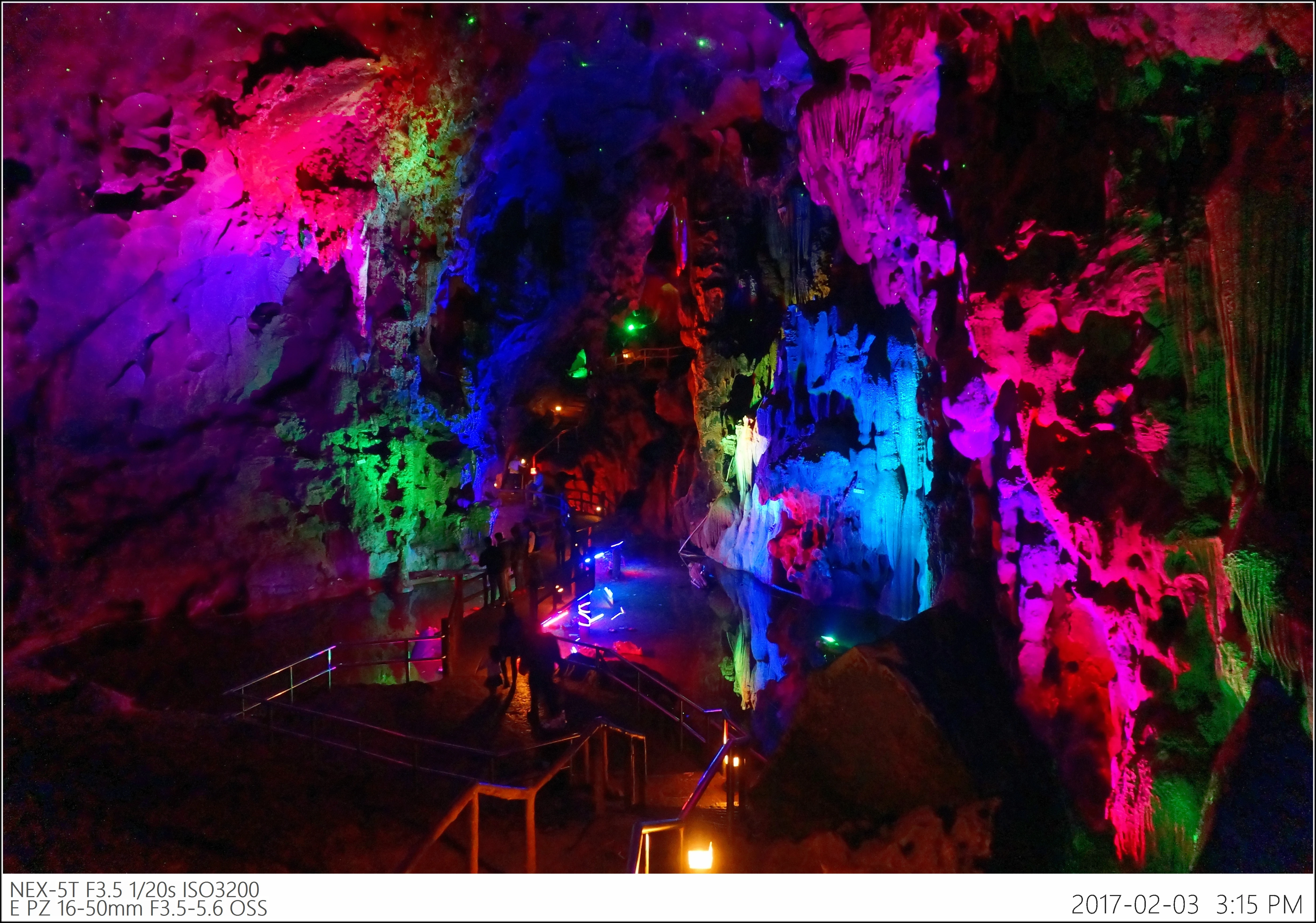Click the bright green laser light in cave center
This screenshot has height=923, width=1316.
pyautogui.click(x=631, y=327)
